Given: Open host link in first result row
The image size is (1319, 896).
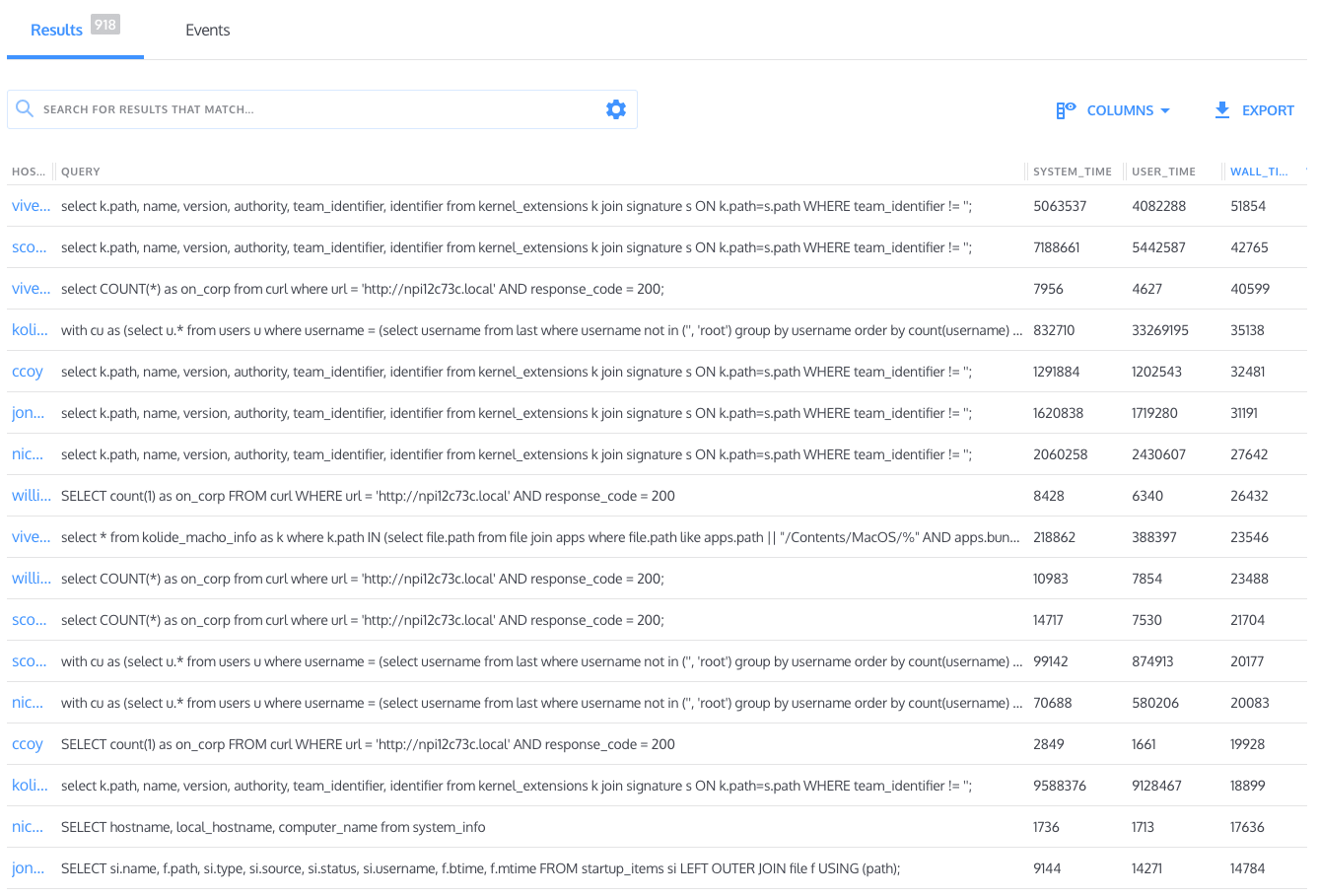Looking at the screenshot, I should 31,206.
